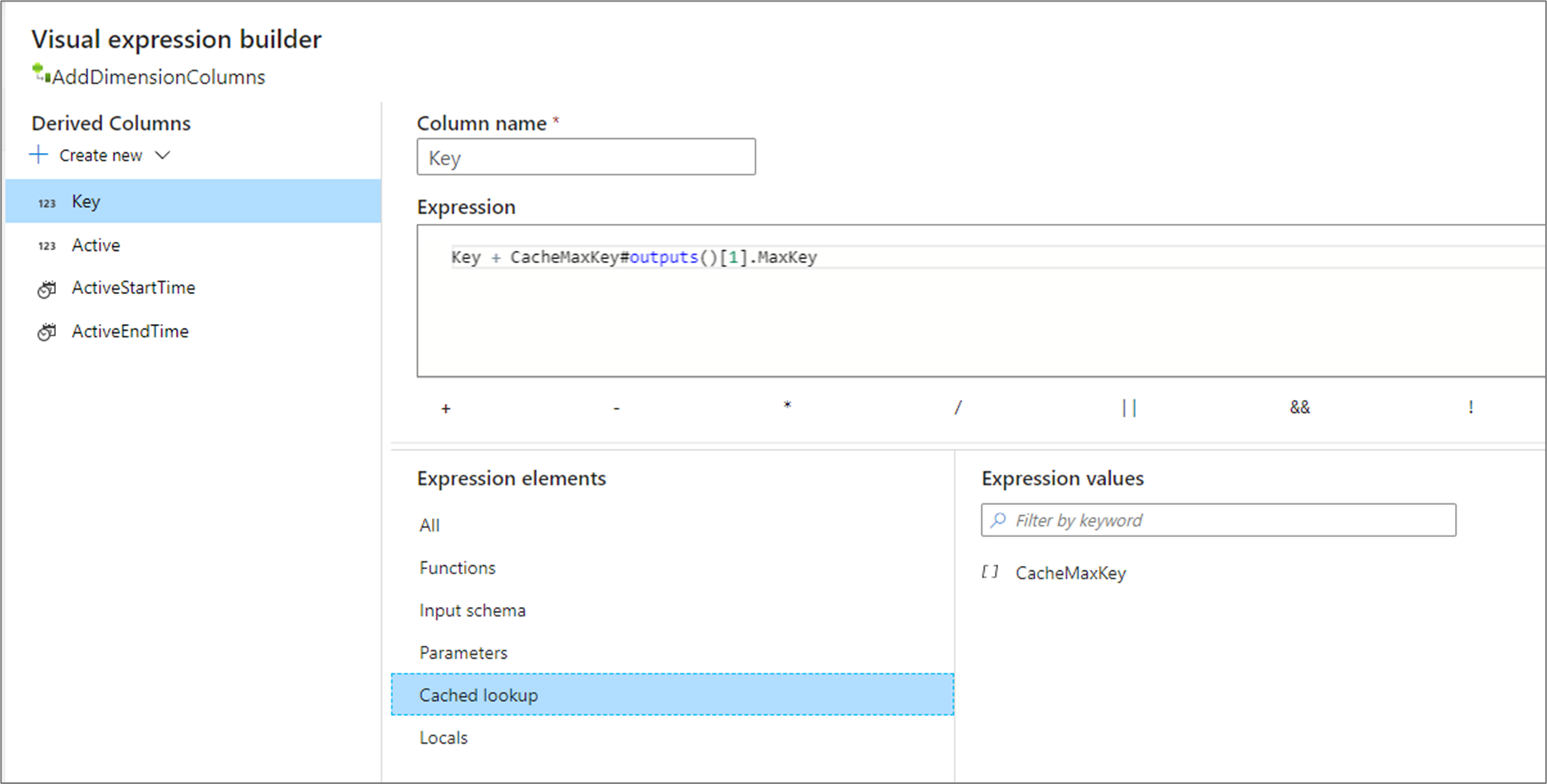This screenshot has width=1547, height=784.
Task: Expand the Create new dropdown chevron
Action: (x=163, y=155)
